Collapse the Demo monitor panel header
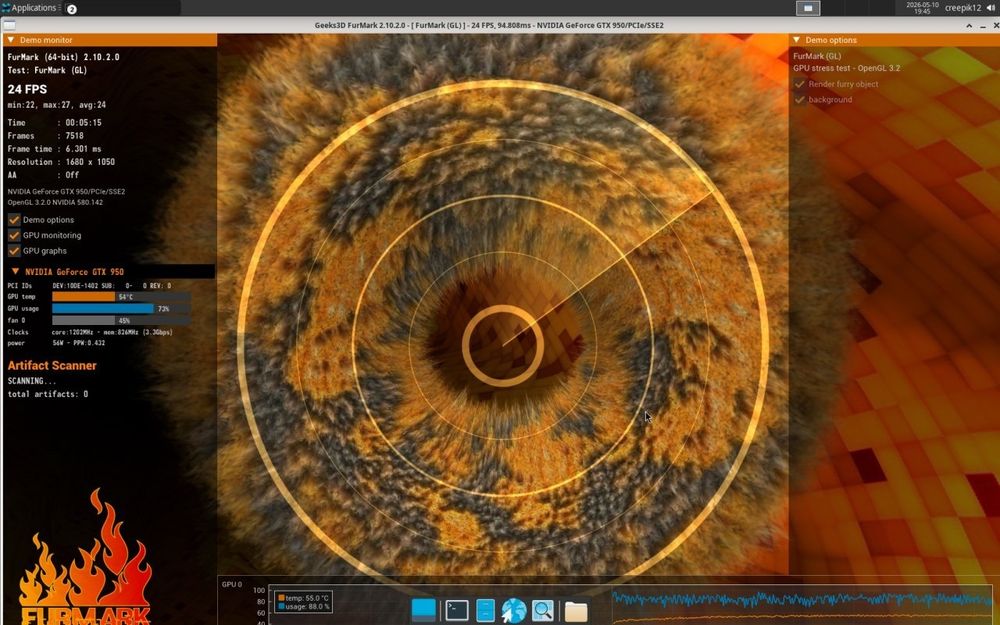This screenshot has width=1000, height=625. pos(110,40)
